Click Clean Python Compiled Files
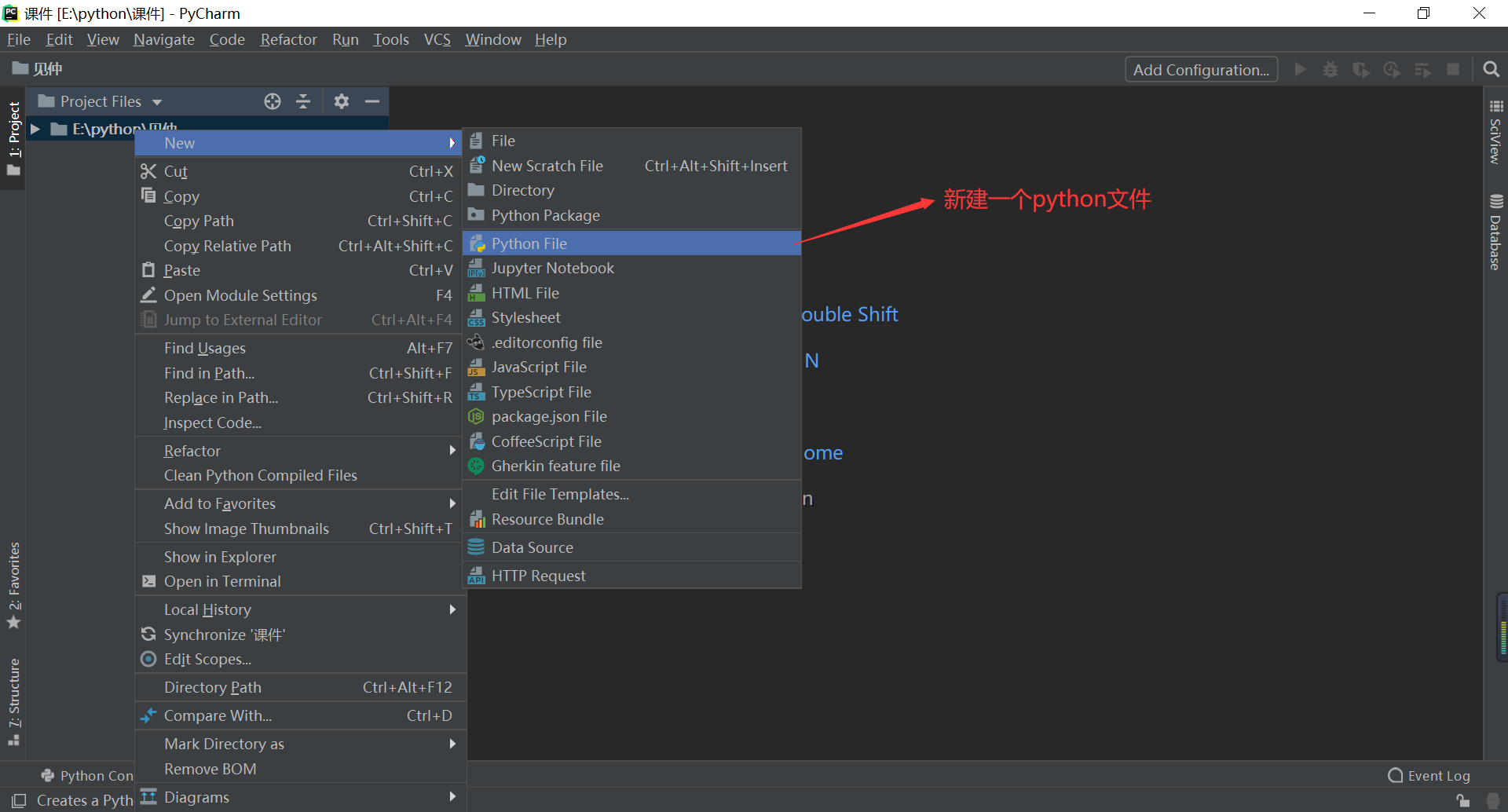The height and width of the screenshot is (812, 1508). pos(299,475)
